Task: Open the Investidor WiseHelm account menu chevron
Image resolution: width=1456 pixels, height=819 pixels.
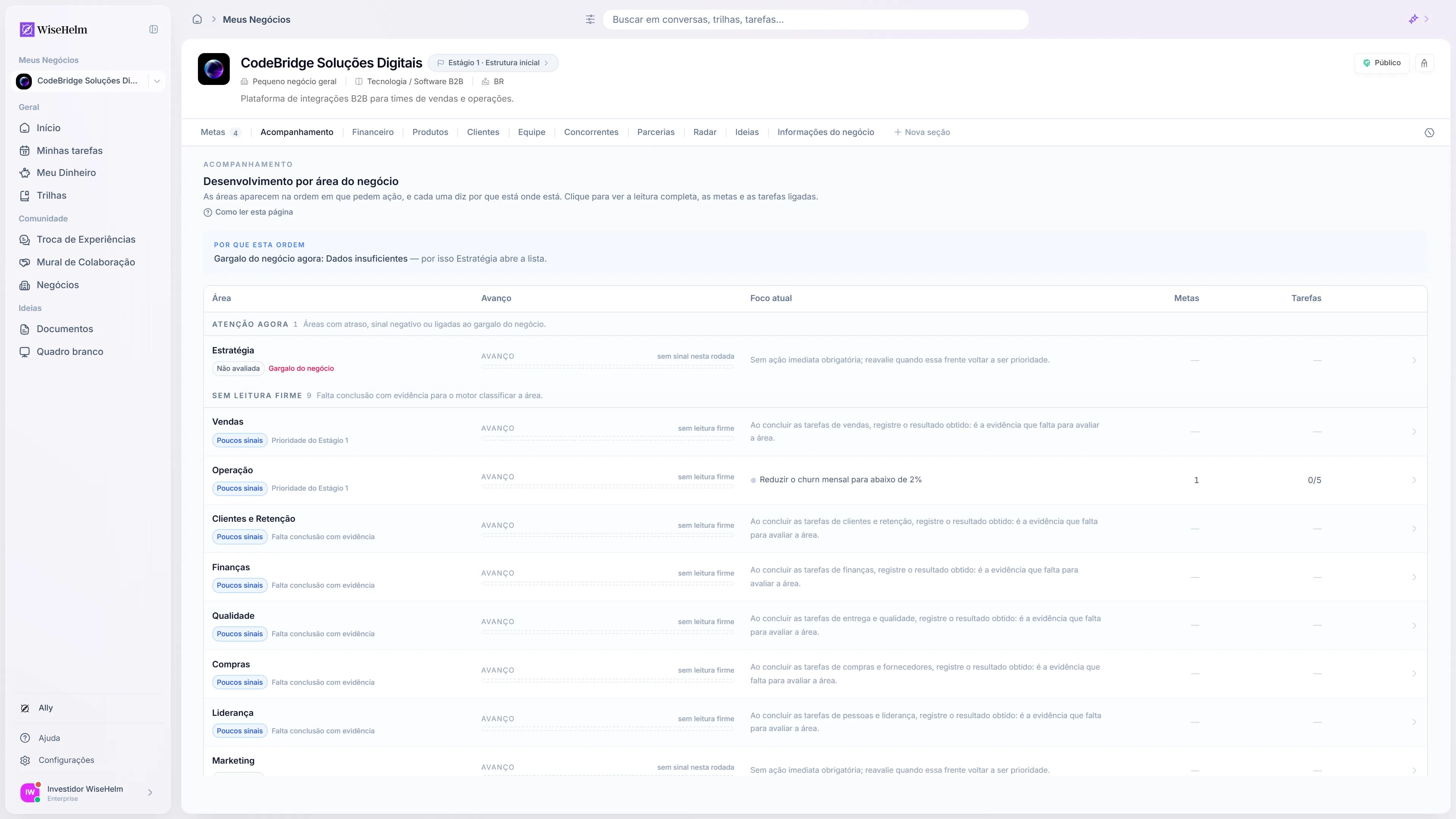Action: click(150, 792)
